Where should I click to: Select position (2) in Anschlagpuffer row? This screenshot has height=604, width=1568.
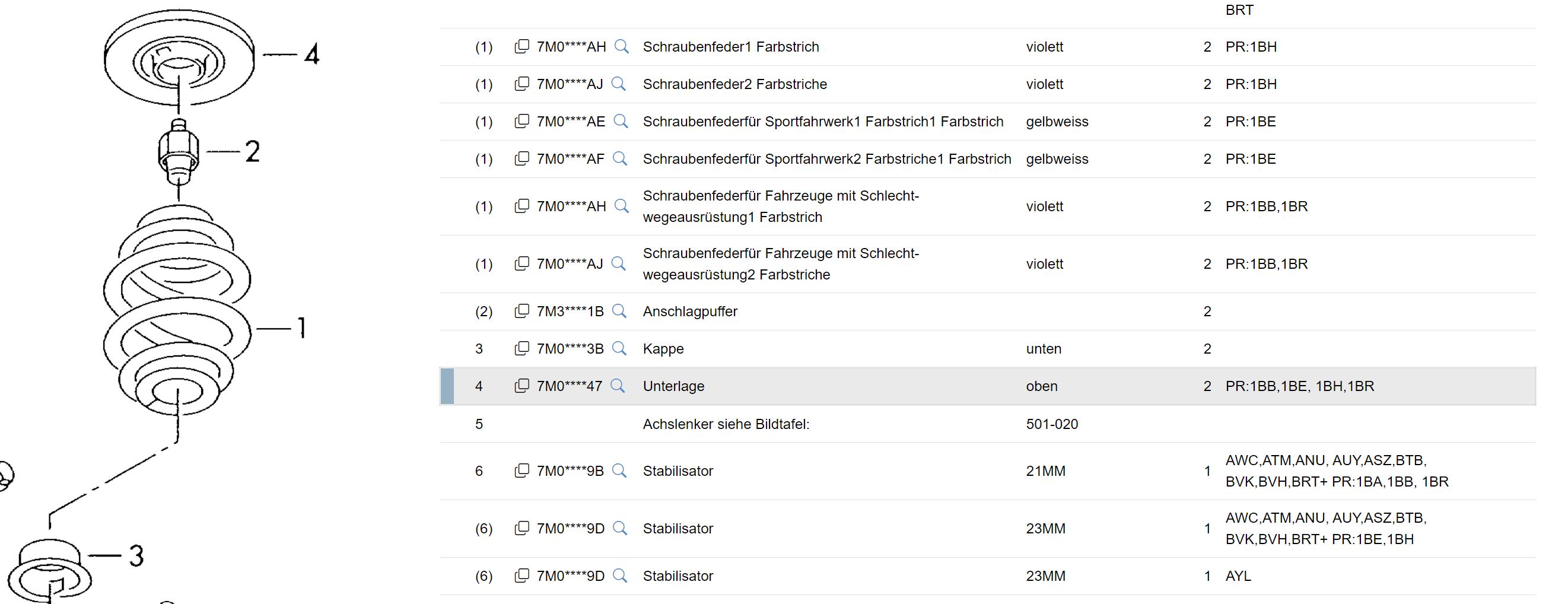coord(484,311)
